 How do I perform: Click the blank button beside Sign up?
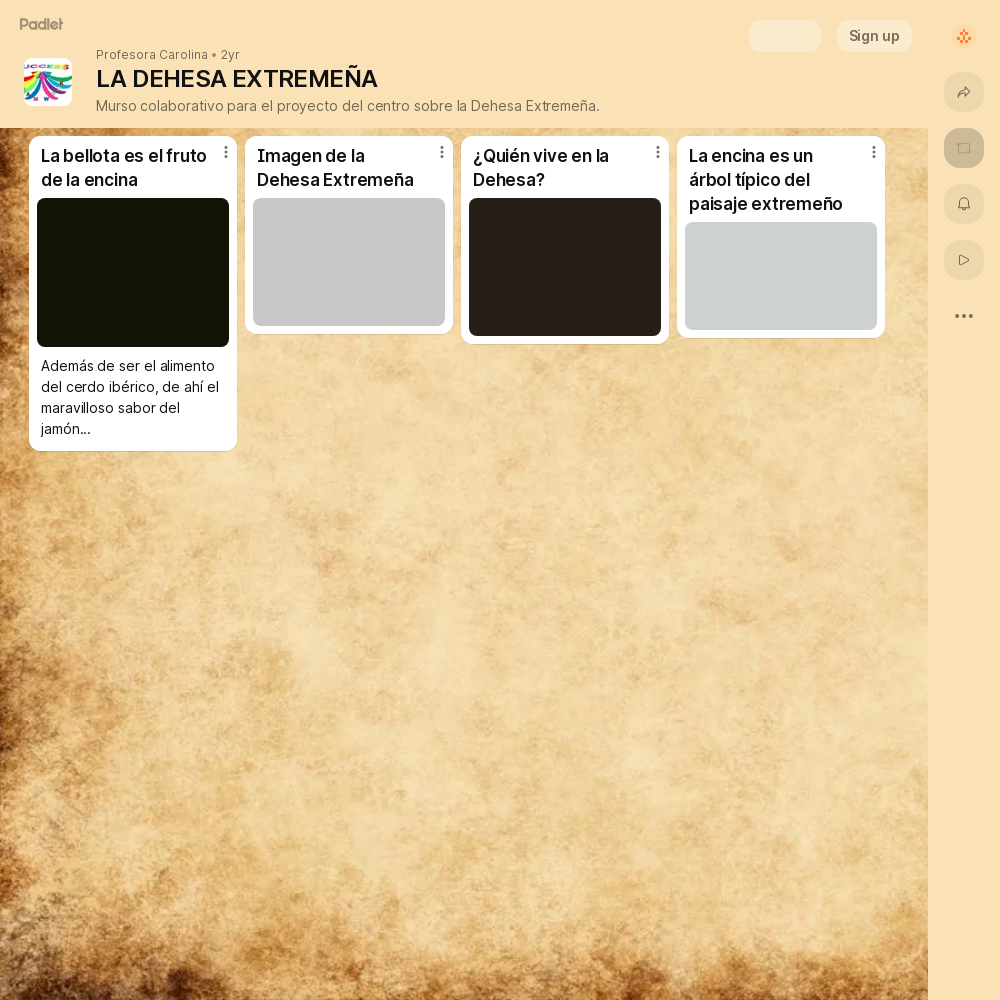pos(784,36)
